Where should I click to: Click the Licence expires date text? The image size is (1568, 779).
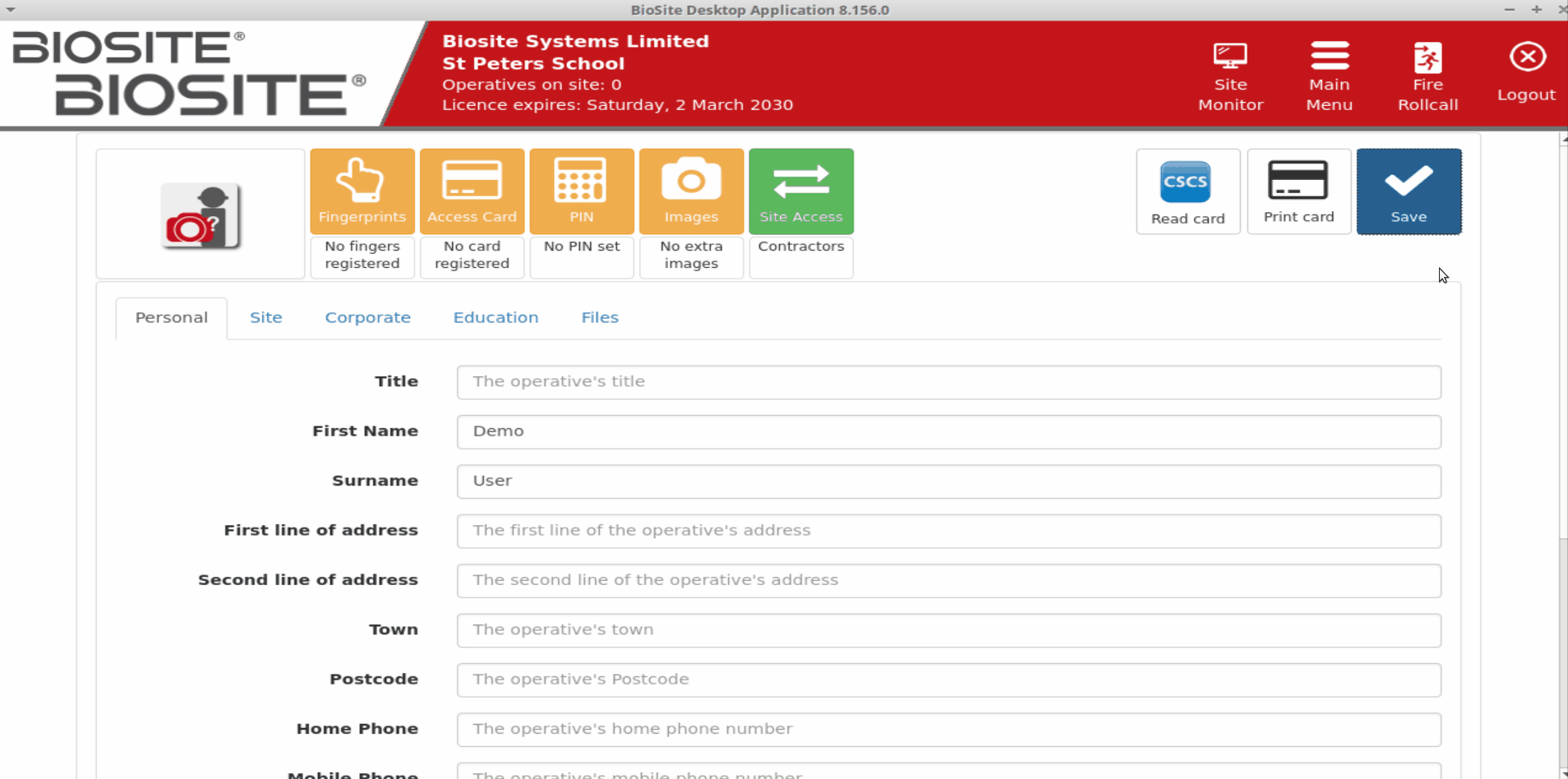[617, 105]
